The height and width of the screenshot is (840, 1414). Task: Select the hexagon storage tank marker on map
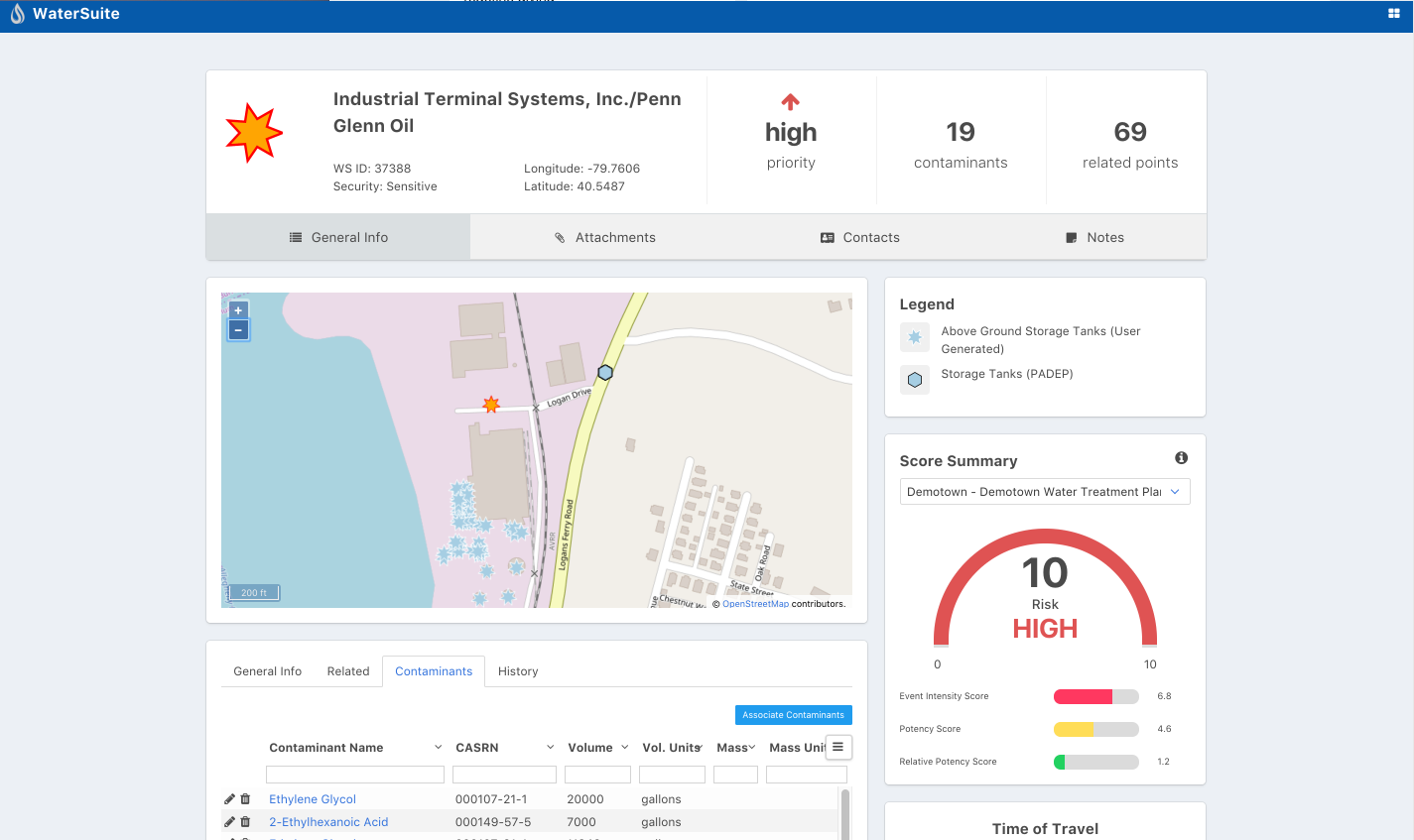pos(605,373)
